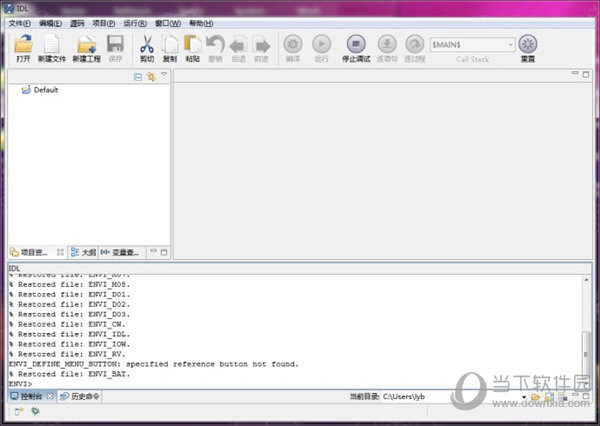Image resolution: width=600 pixels, height=426 pixels.
Task: Open the project explorer view menu triangle
Action: 164,74
